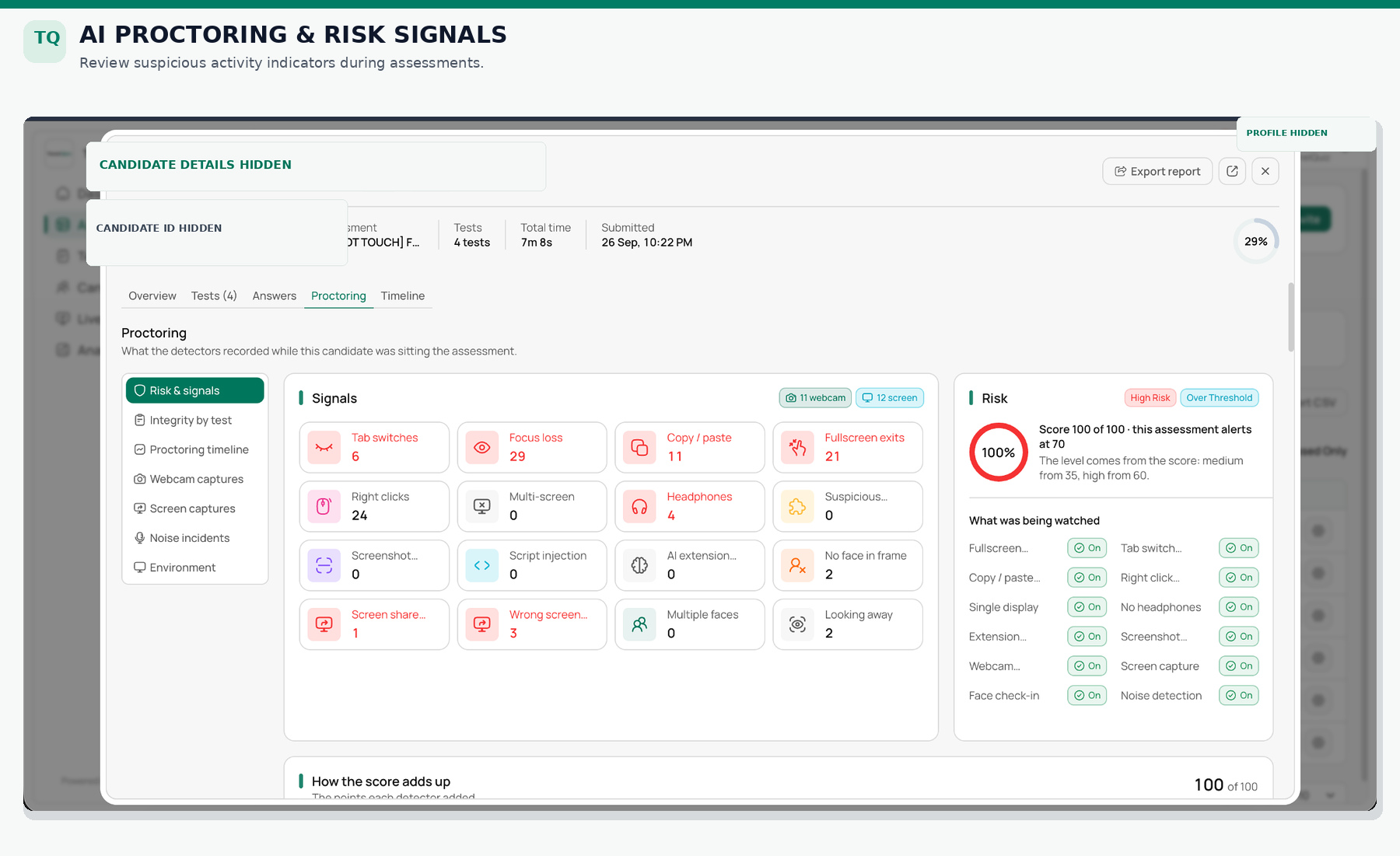Click the Suspicious puzzle-piece icon
Image resolution: width=1400 pixels, height=856 pixels.
tap(797, 507)
